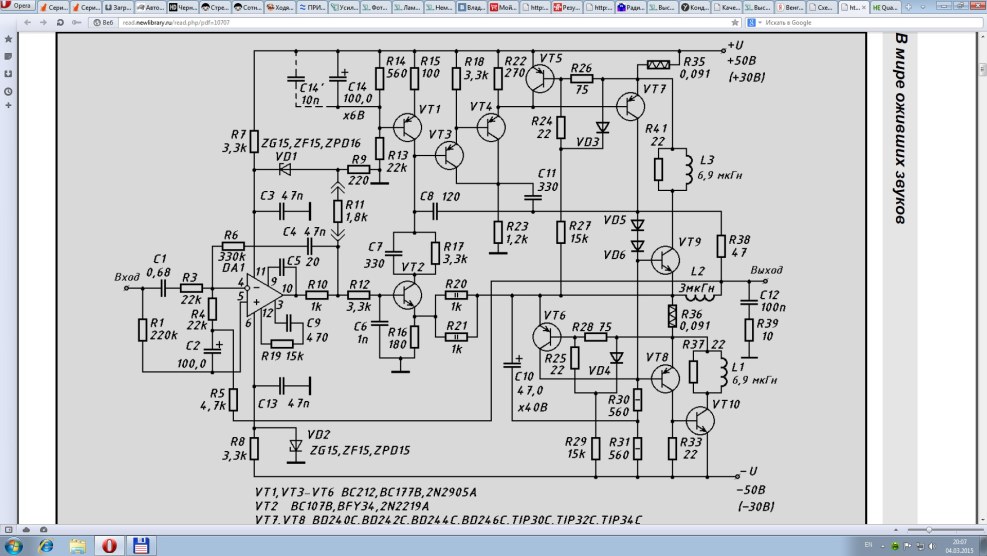The height and width of the screenshot is (556, 987).
Task: Open the Opera main menu button
Action: [20, 6]
